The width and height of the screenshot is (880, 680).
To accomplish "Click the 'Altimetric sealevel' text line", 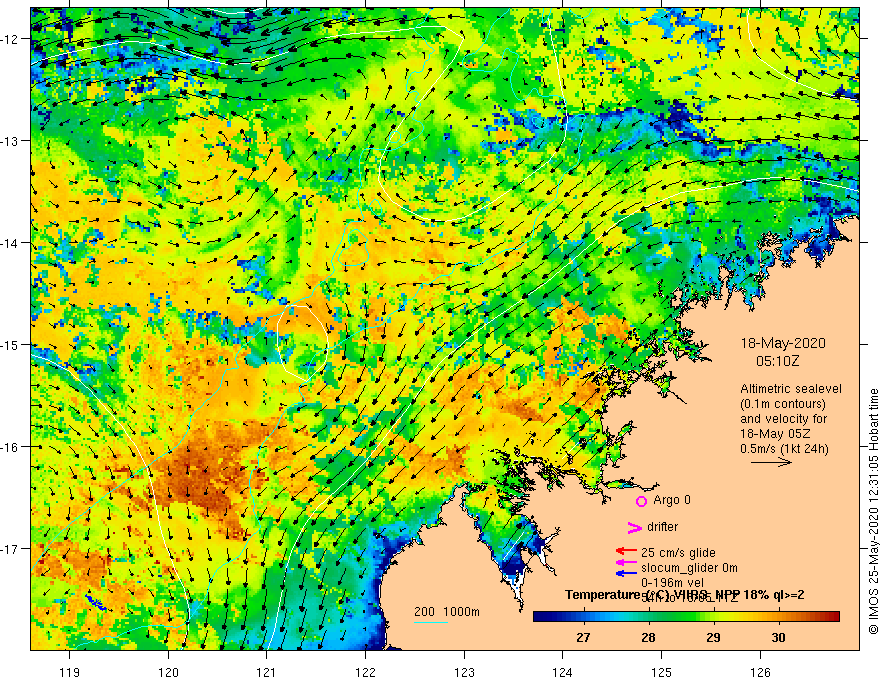I will pyautogui.click(x=791, y=388).
